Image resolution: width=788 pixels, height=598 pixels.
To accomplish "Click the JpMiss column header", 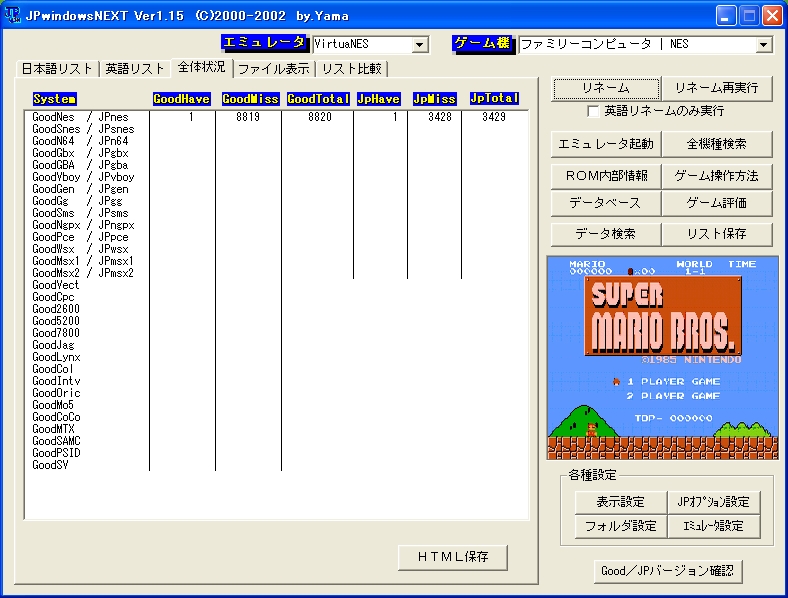I will click(x=435, y=99).
